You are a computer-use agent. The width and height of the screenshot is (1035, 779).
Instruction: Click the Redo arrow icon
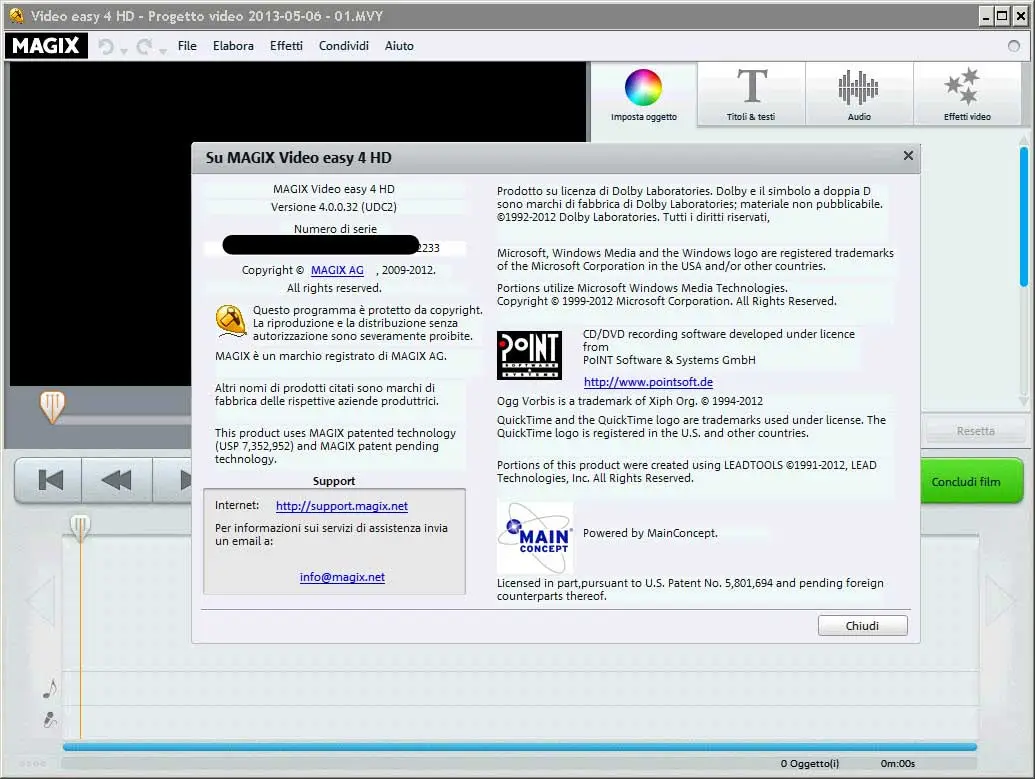click(x=144, y=46)
